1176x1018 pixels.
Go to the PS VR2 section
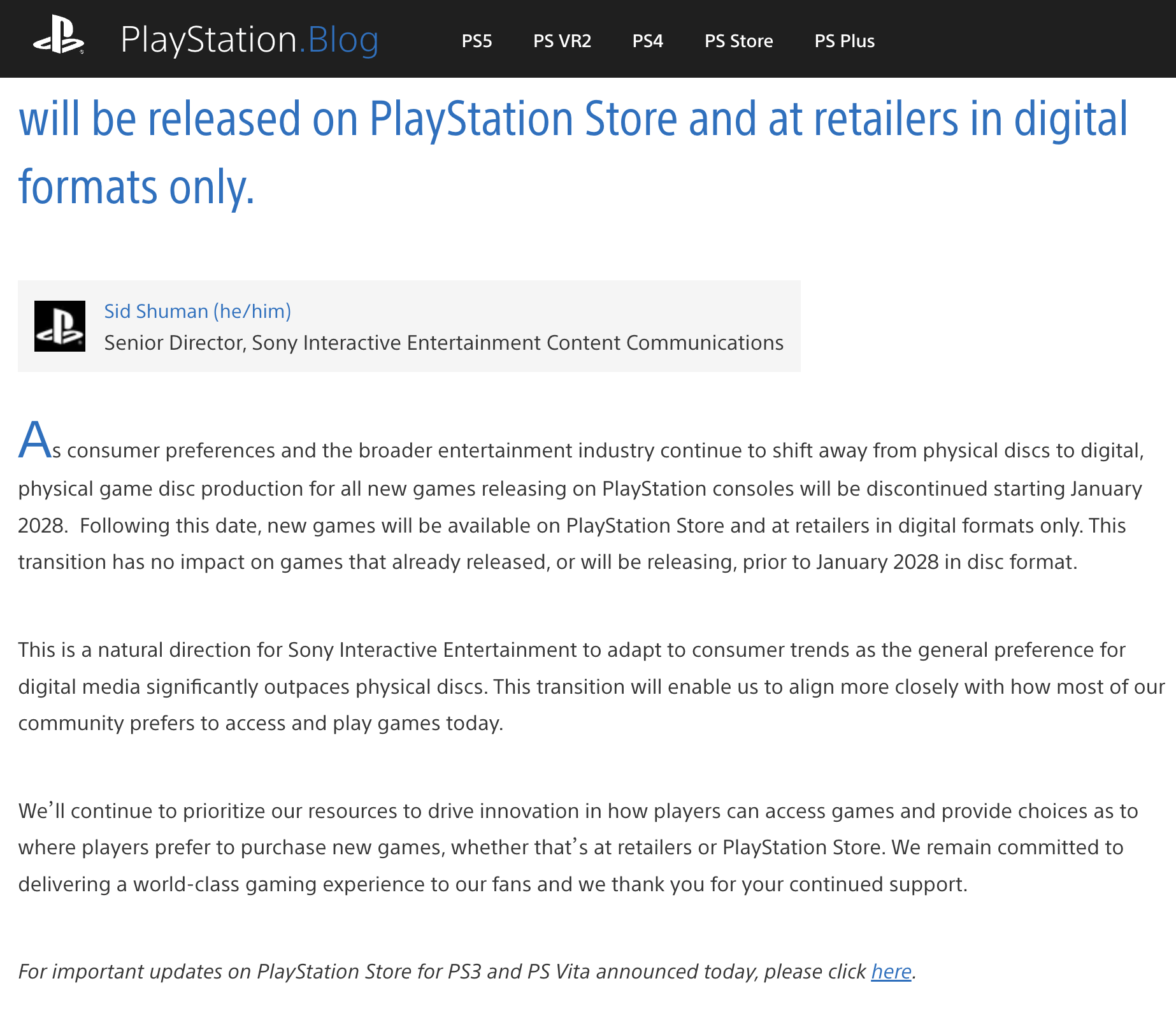click(x=562, y=41)
